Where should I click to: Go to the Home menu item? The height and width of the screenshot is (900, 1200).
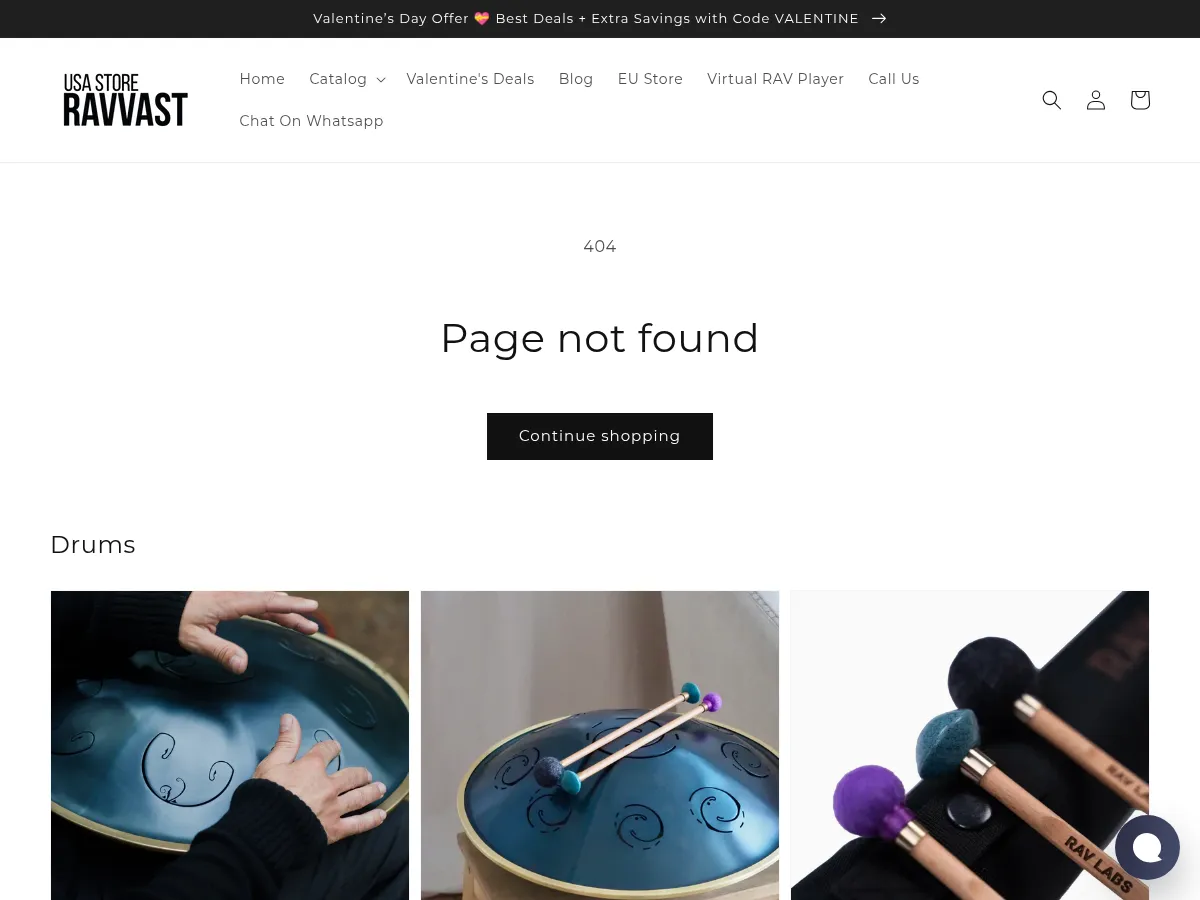point(262,79)
